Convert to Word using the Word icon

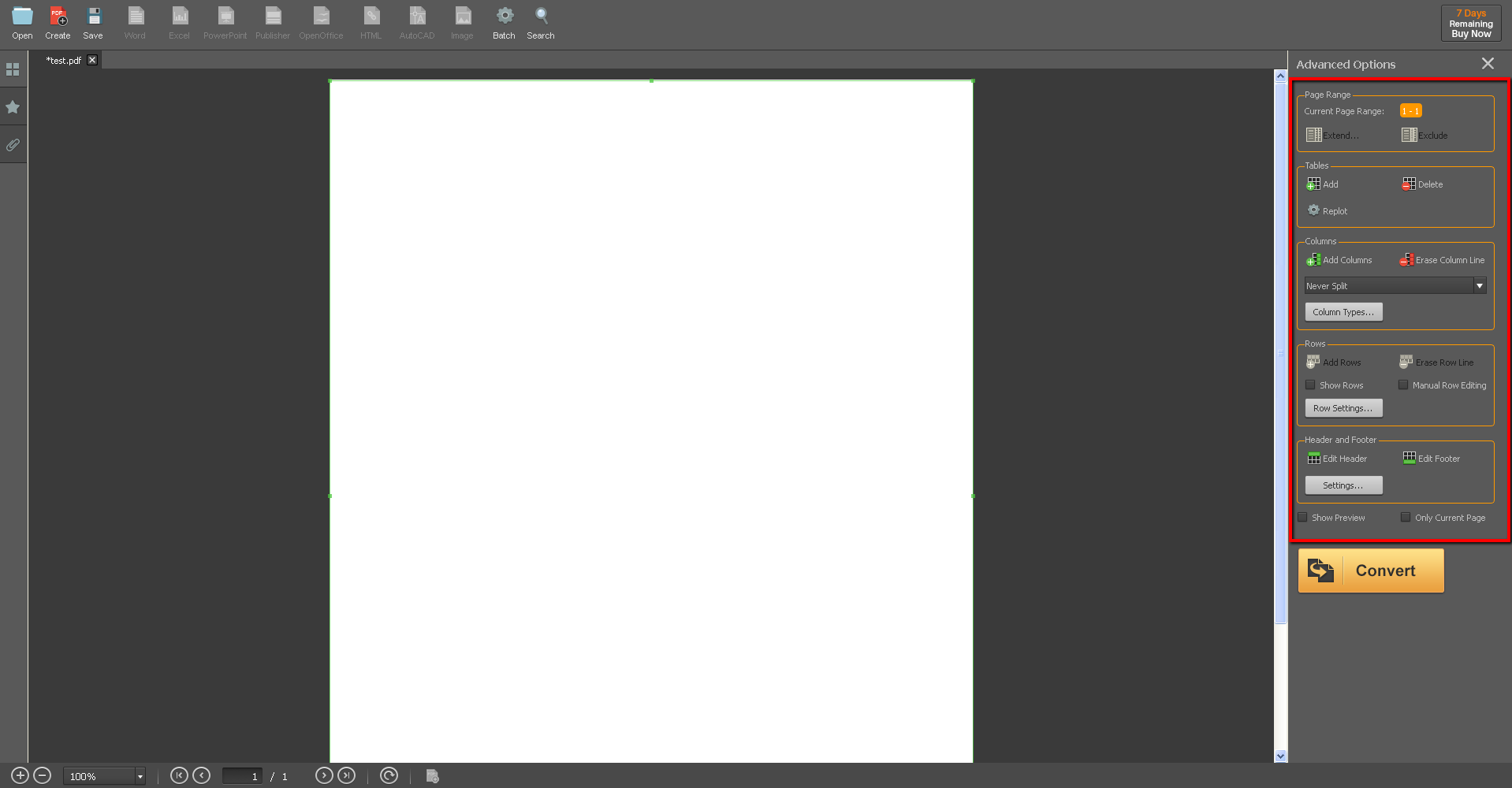(135, 22)
